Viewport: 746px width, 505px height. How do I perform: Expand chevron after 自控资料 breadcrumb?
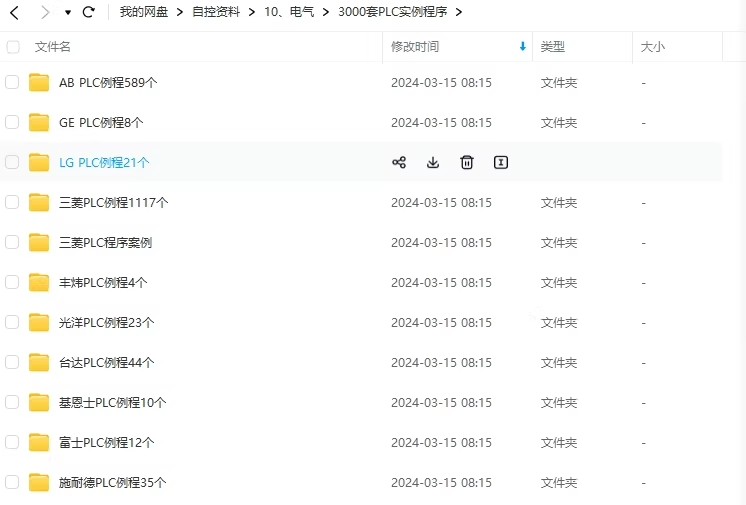point(252,12)
